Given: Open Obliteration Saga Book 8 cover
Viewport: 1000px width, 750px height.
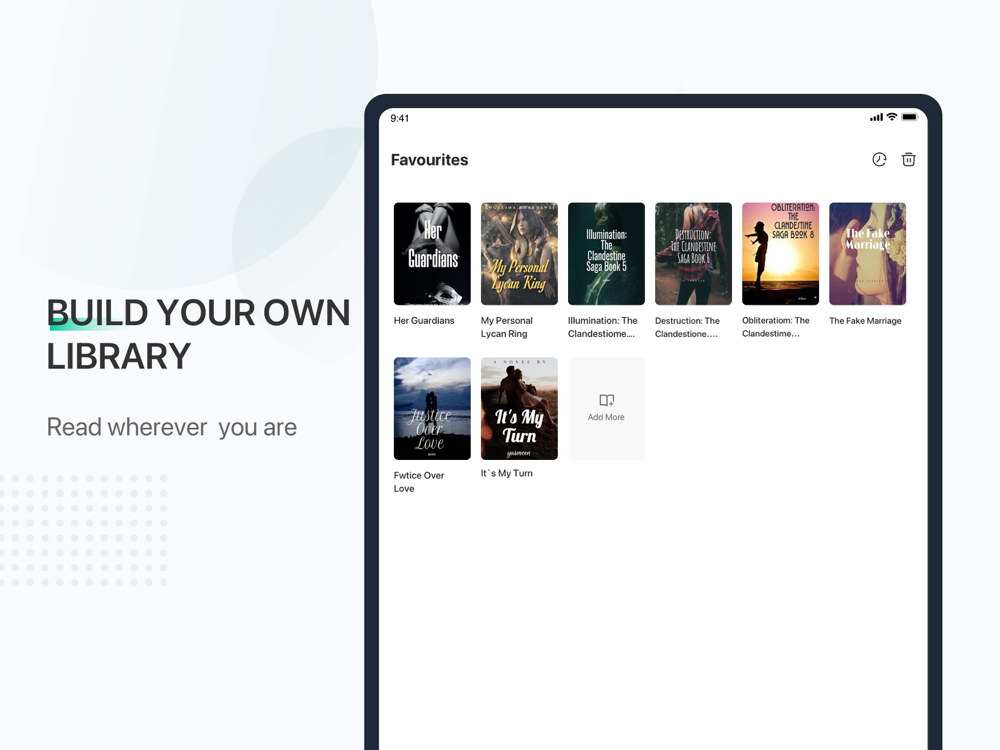Looking at the screenshot, I should (x=781, y=254).
